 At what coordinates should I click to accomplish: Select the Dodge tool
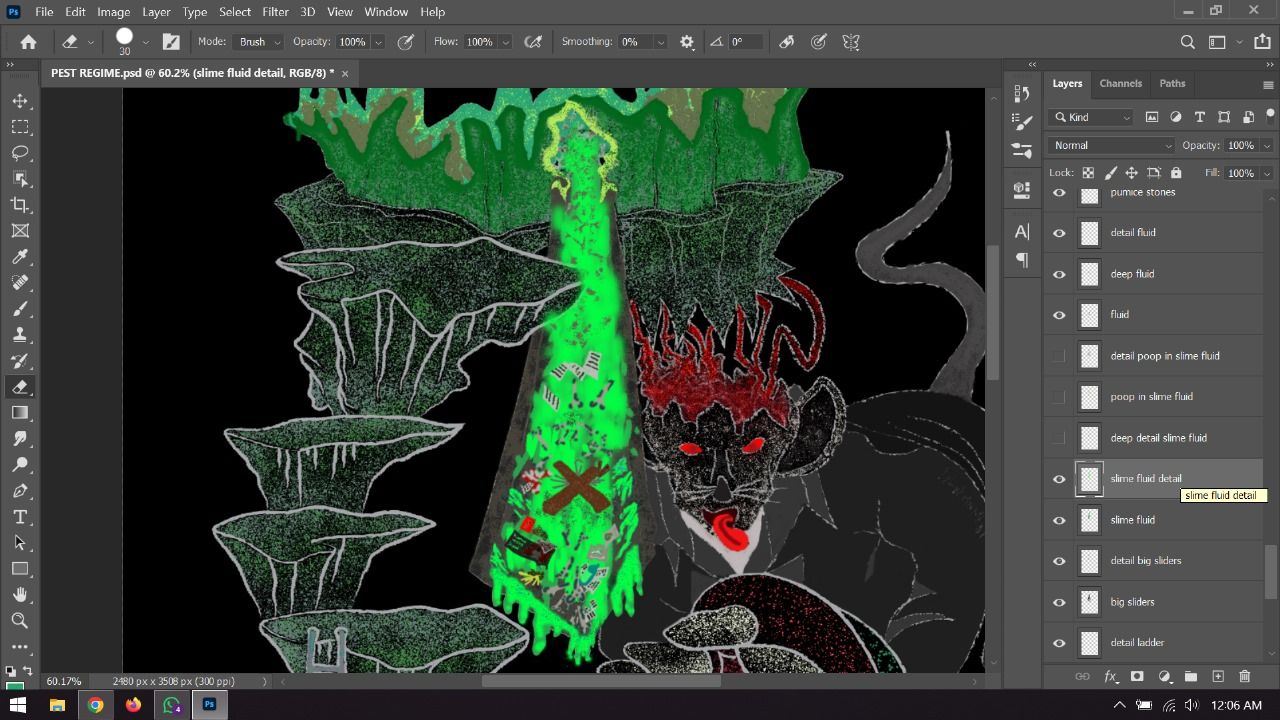19,465
